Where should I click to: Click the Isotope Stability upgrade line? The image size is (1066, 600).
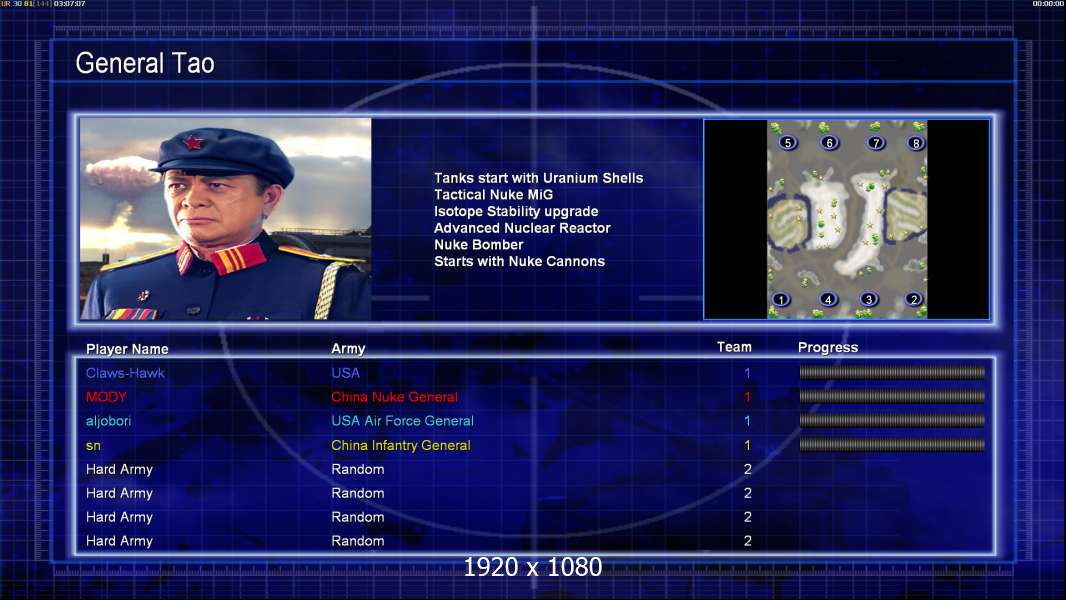click(516, 211)
